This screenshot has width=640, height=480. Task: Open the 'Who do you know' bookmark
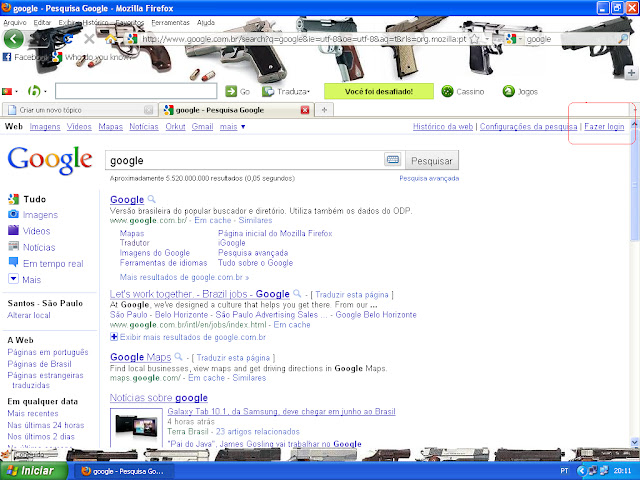tap(93, 57)
